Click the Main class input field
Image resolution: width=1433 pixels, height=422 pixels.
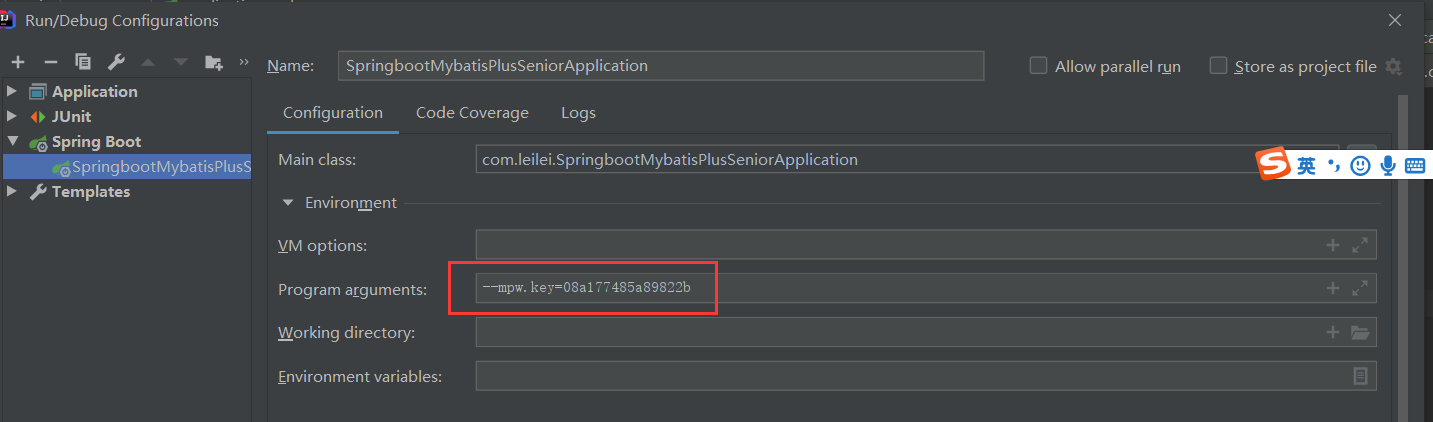(x=900, y=159)
